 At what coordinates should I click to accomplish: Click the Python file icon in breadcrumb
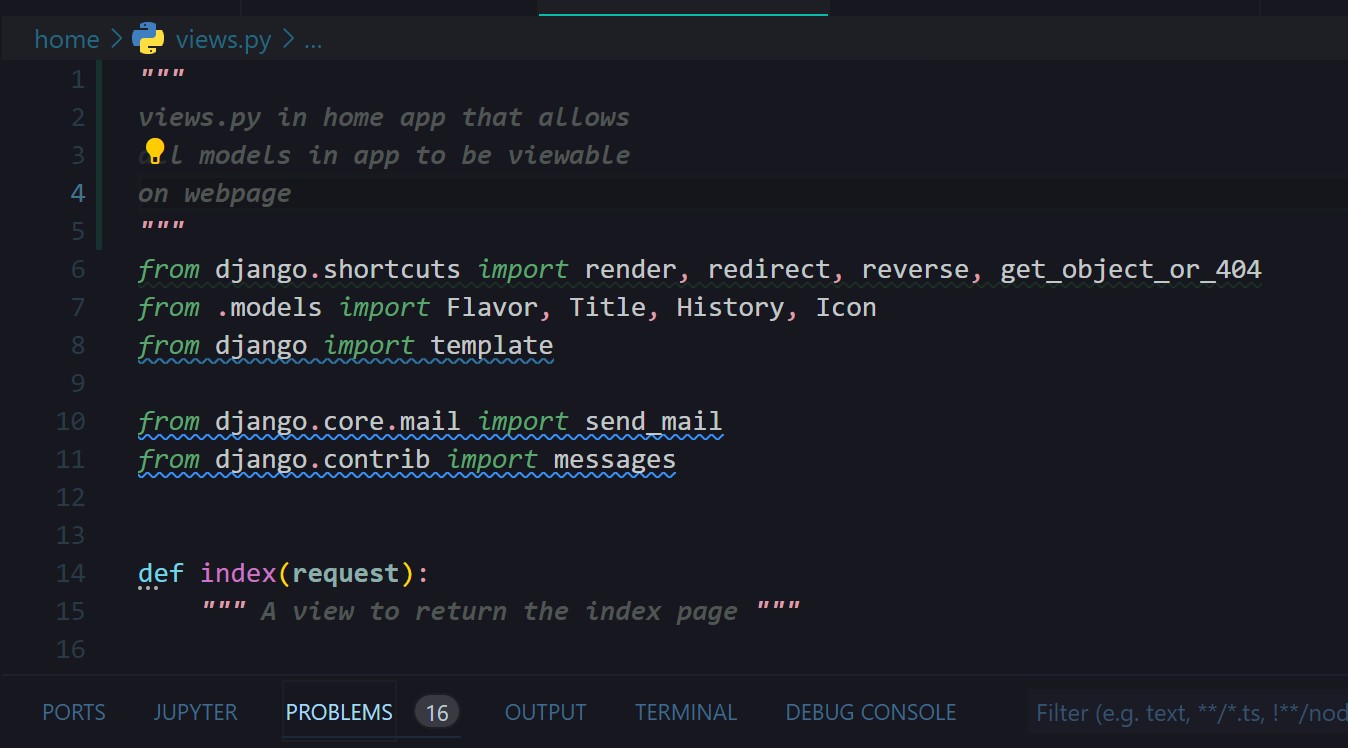[148, 38]
